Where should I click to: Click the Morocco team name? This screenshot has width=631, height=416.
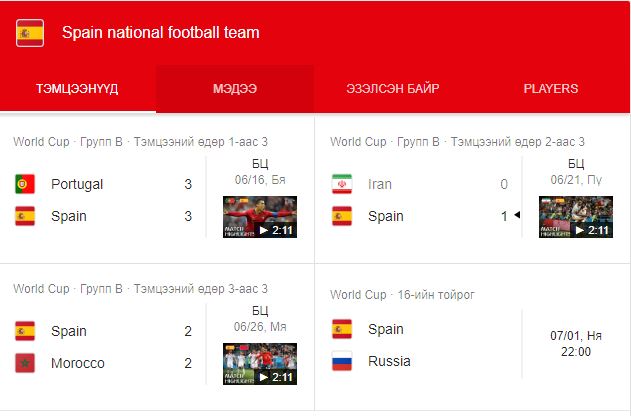point(78,363)
